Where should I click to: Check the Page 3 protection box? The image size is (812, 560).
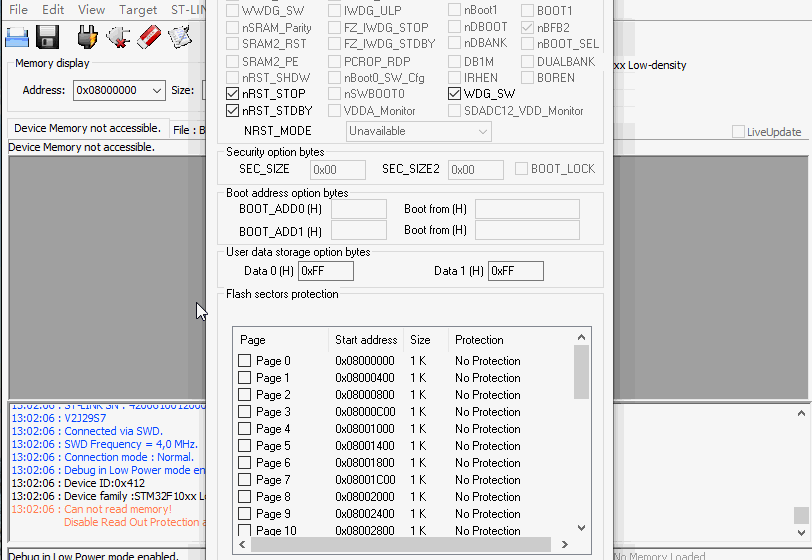244,412
